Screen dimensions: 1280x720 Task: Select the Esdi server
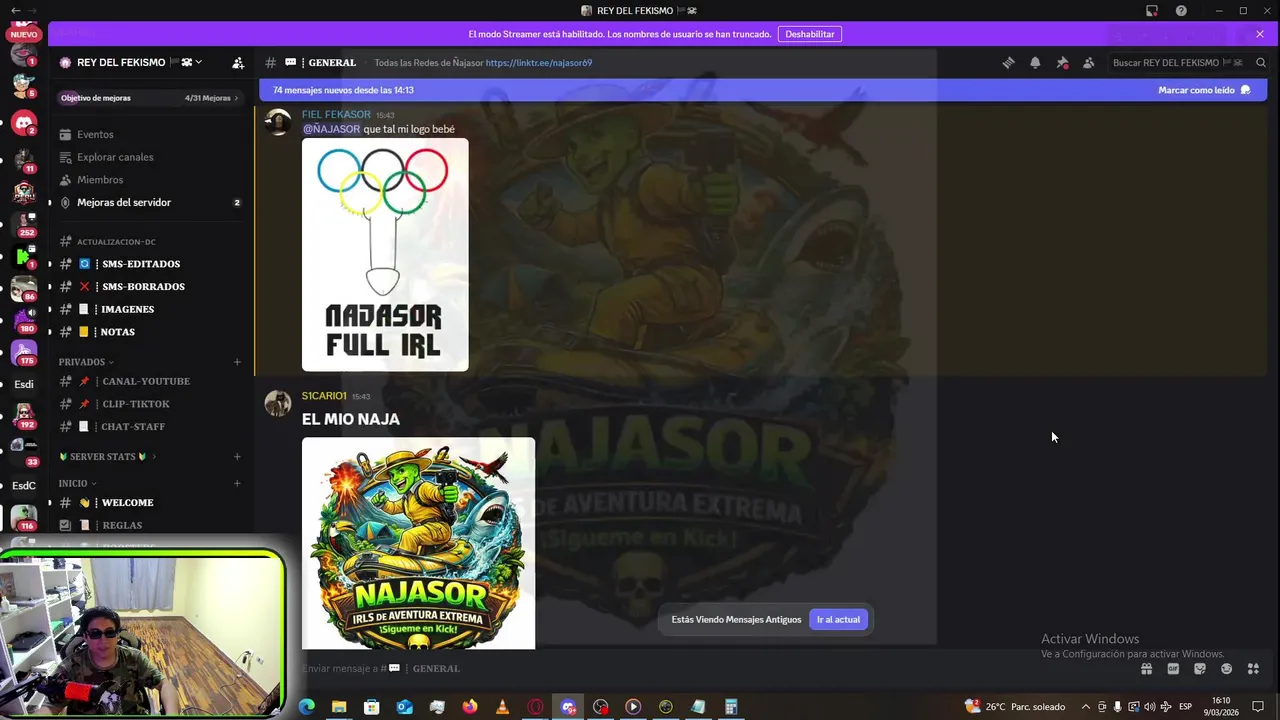click(x=24, y=384)
